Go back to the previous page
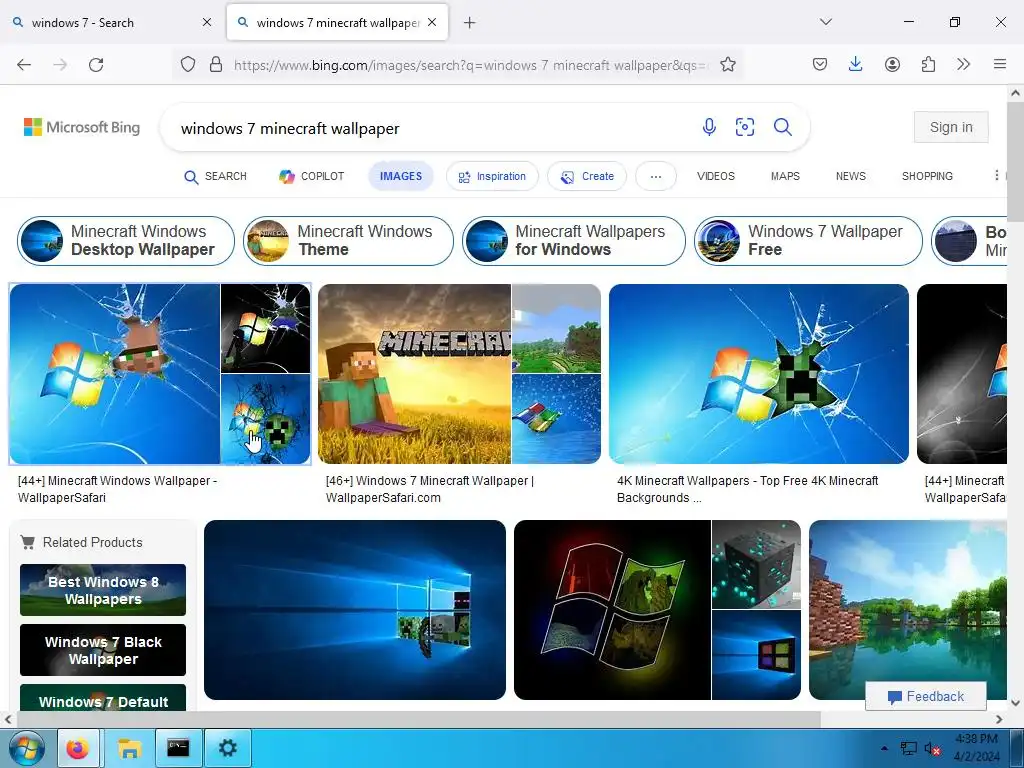This screenshot has width=1024, height=768. [x=24, y=65]
